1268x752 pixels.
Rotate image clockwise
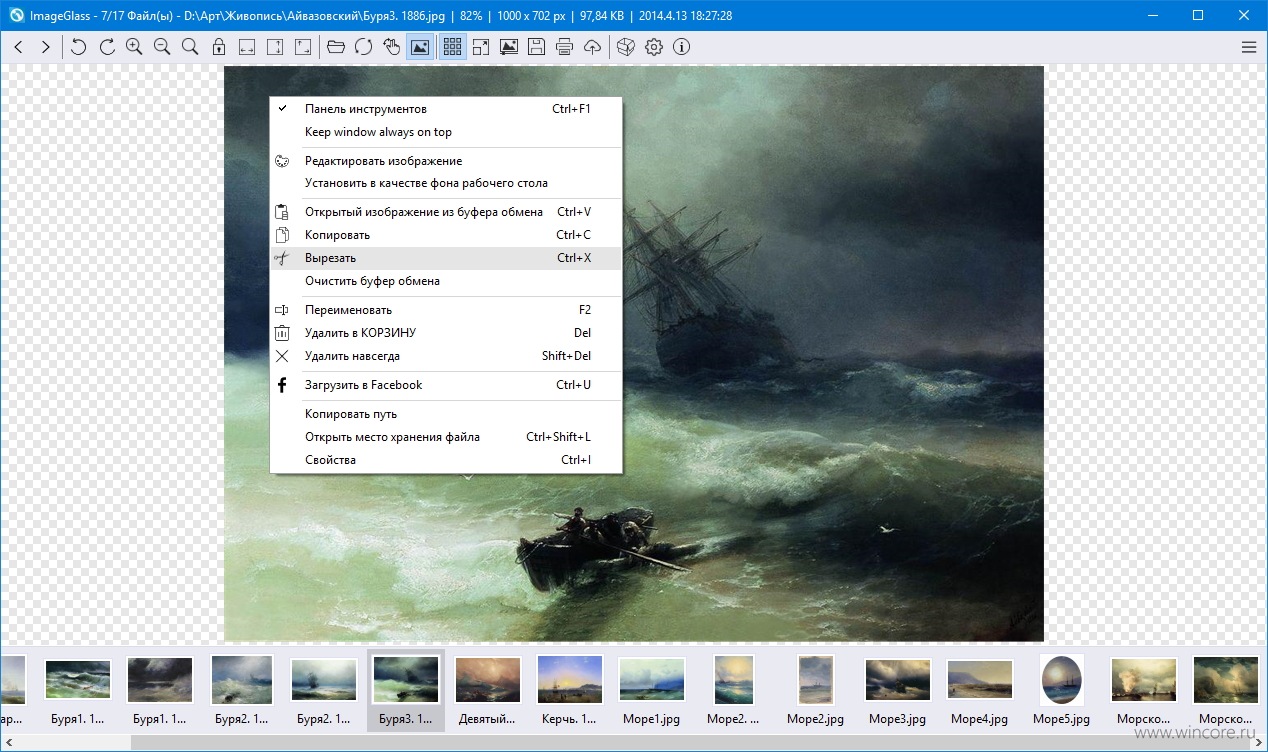pyautogui.click(x=107, y=47)
